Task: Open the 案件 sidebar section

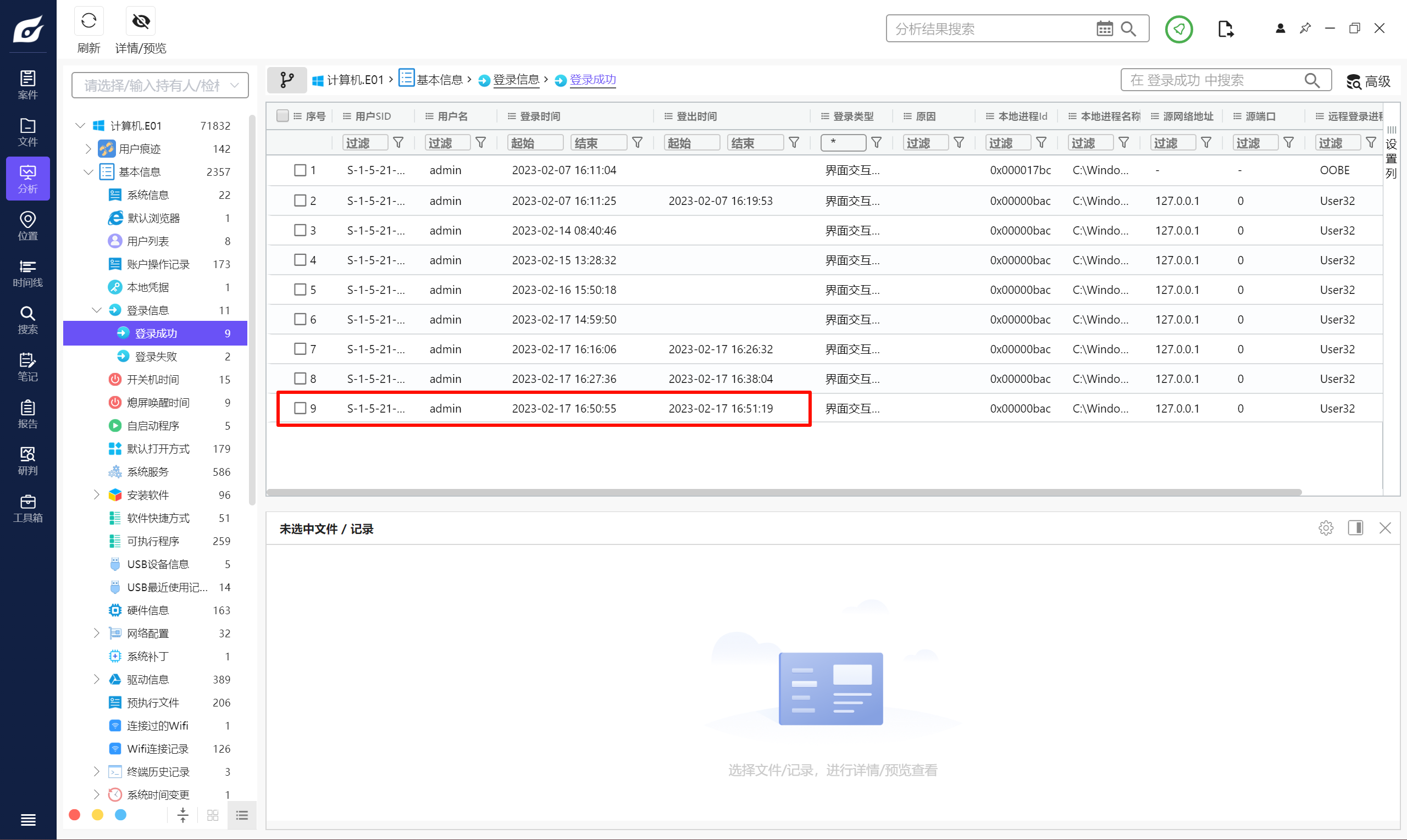Action: (27, 85)
